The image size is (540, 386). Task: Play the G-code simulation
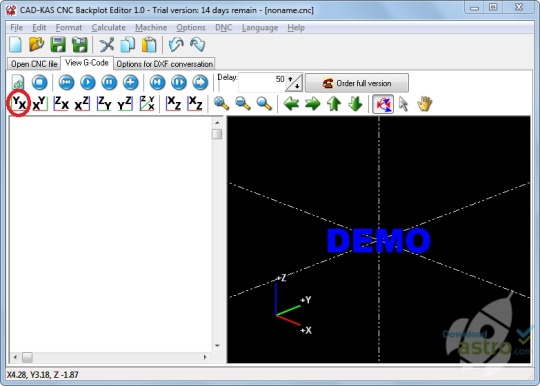(x=88, y=83)
